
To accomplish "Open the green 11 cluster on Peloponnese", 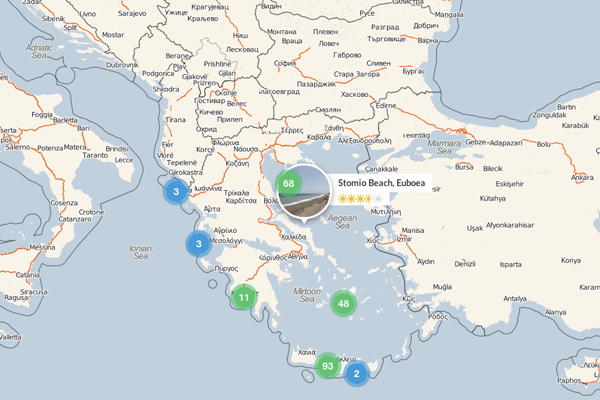I will [244, 297].
